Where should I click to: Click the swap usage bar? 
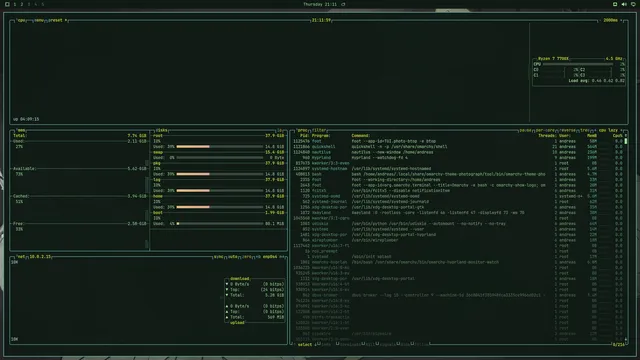click(220, 158)
